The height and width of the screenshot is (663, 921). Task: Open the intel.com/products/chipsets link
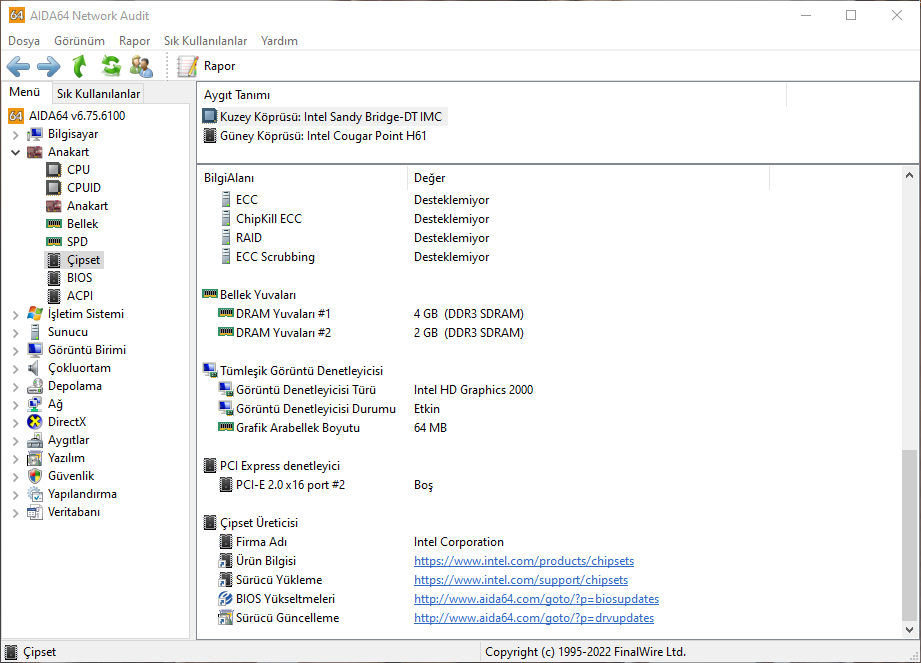coord(524,561)
